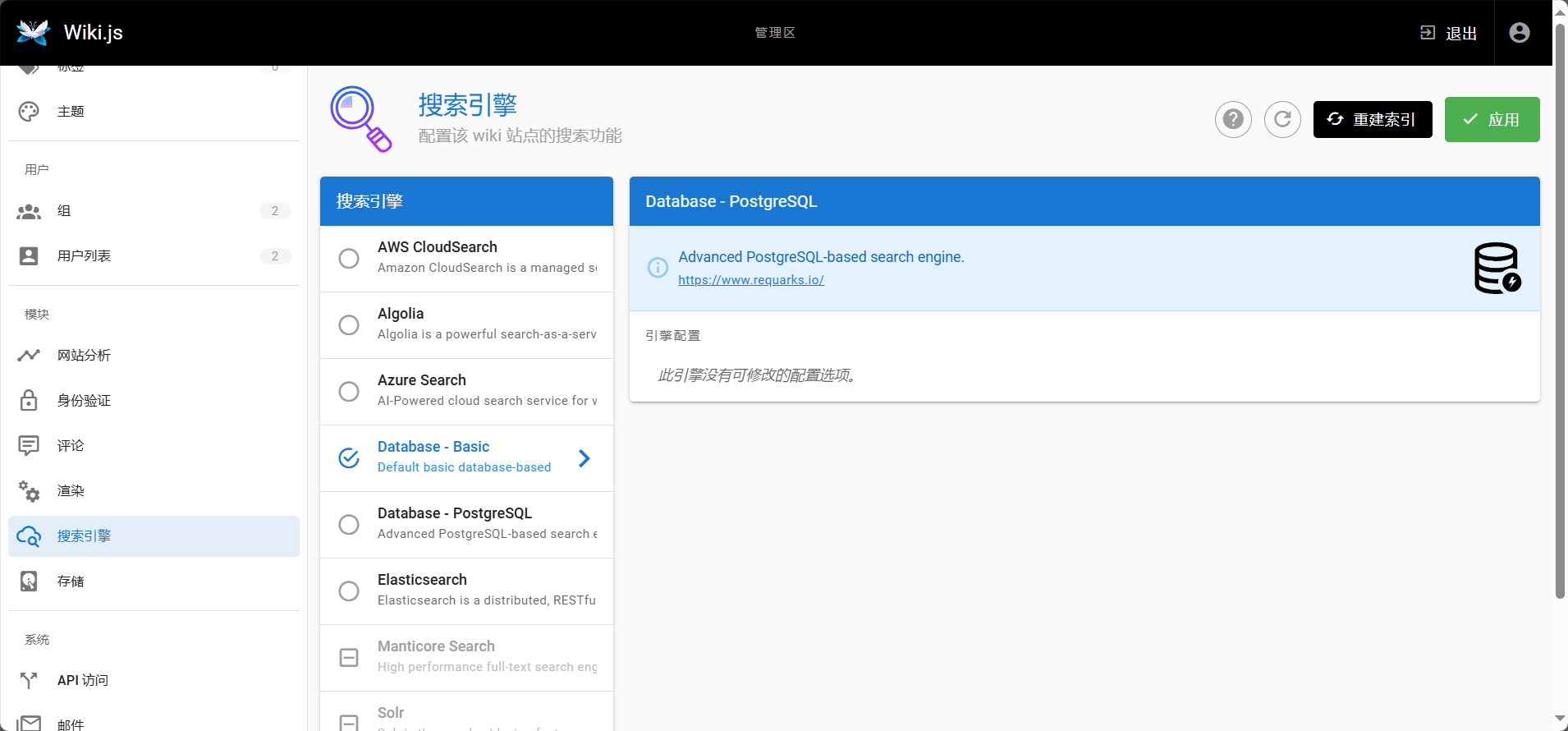The image size is (1568, 731).
Task: Click the green Apply button
Action: (1492, 120)
